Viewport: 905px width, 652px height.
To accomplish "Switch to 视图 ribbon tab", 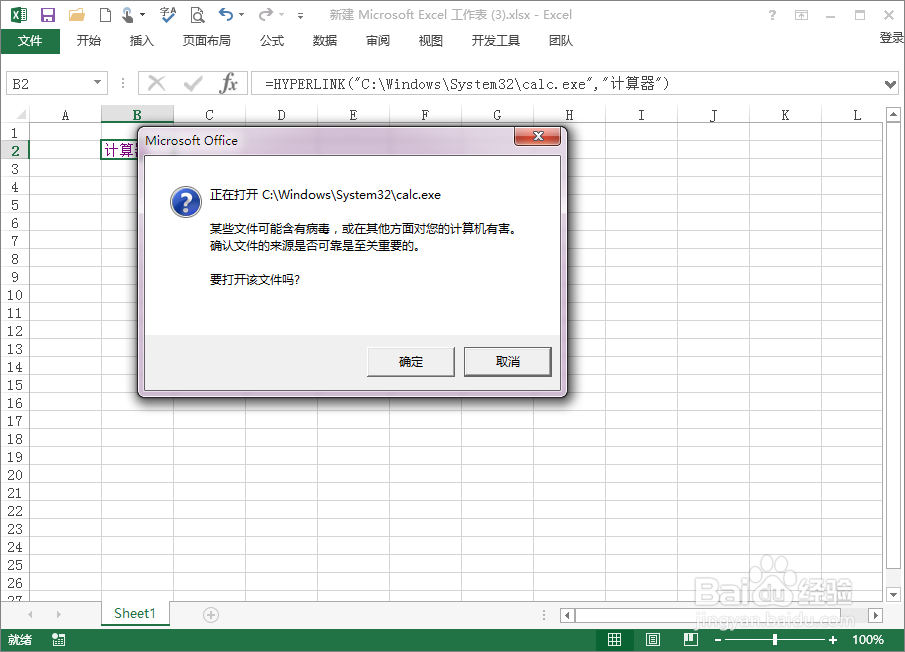I will click(x=431, y=40).
